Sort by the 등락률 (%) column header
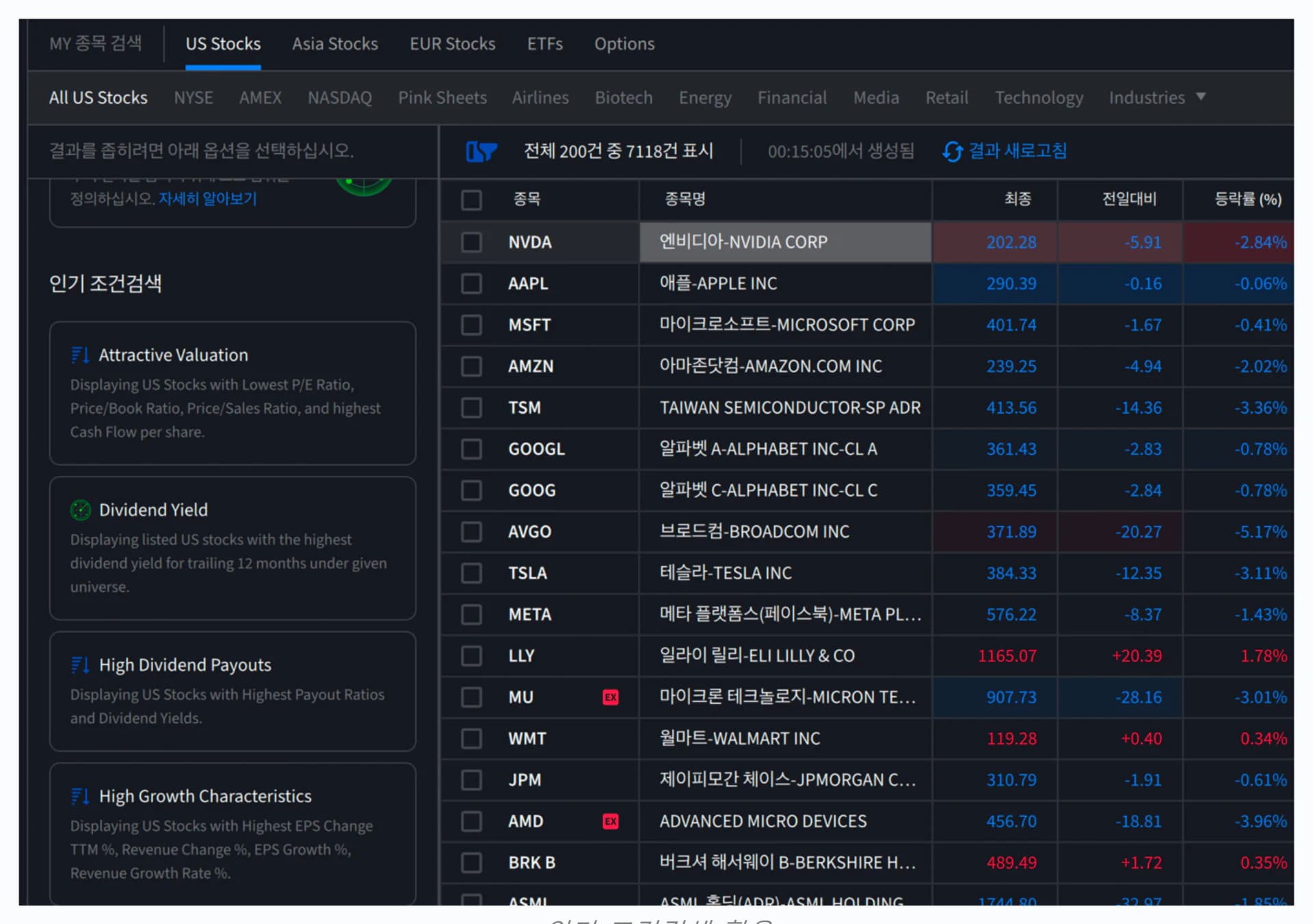 pos(1248,199)
